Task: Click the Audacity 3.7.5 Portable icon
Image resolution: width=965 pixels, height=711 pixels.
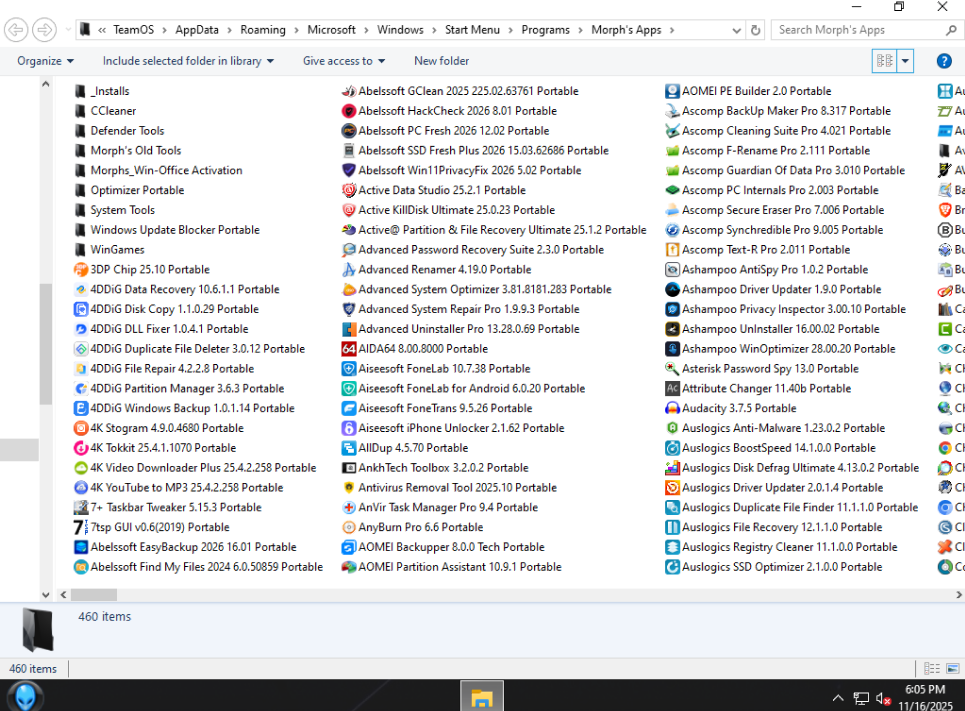Action: (x=672, y=408)
